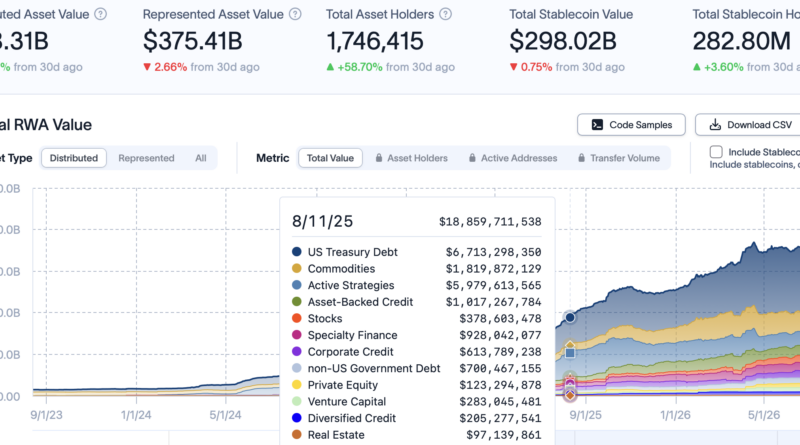Click lock icon next to Asset Holders
The width and height of the screenshot is (800, 445).
[379, 158]
